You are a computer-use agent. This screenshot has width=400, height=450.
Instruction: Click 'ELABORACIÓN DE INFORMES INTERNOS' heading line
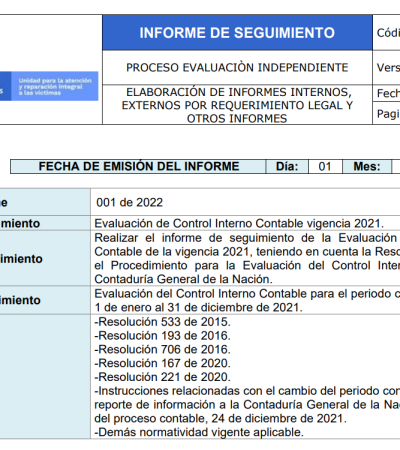pyautogui.click(x=239, y=92)
